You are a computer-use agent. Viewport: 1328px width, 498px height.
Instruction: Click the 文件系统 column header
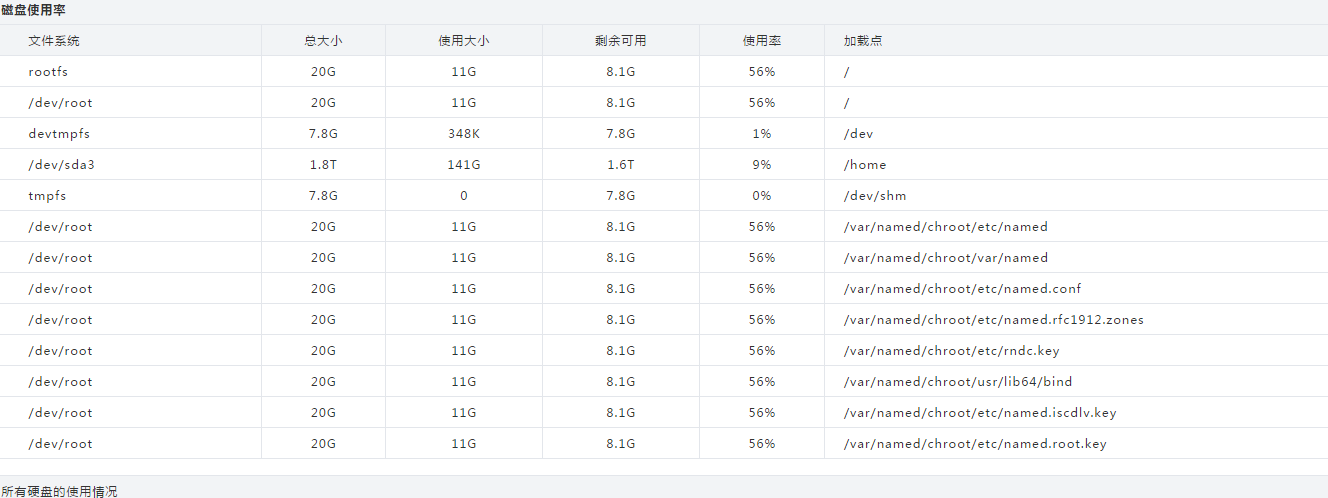pyautogui.click(x=54, y=41)
